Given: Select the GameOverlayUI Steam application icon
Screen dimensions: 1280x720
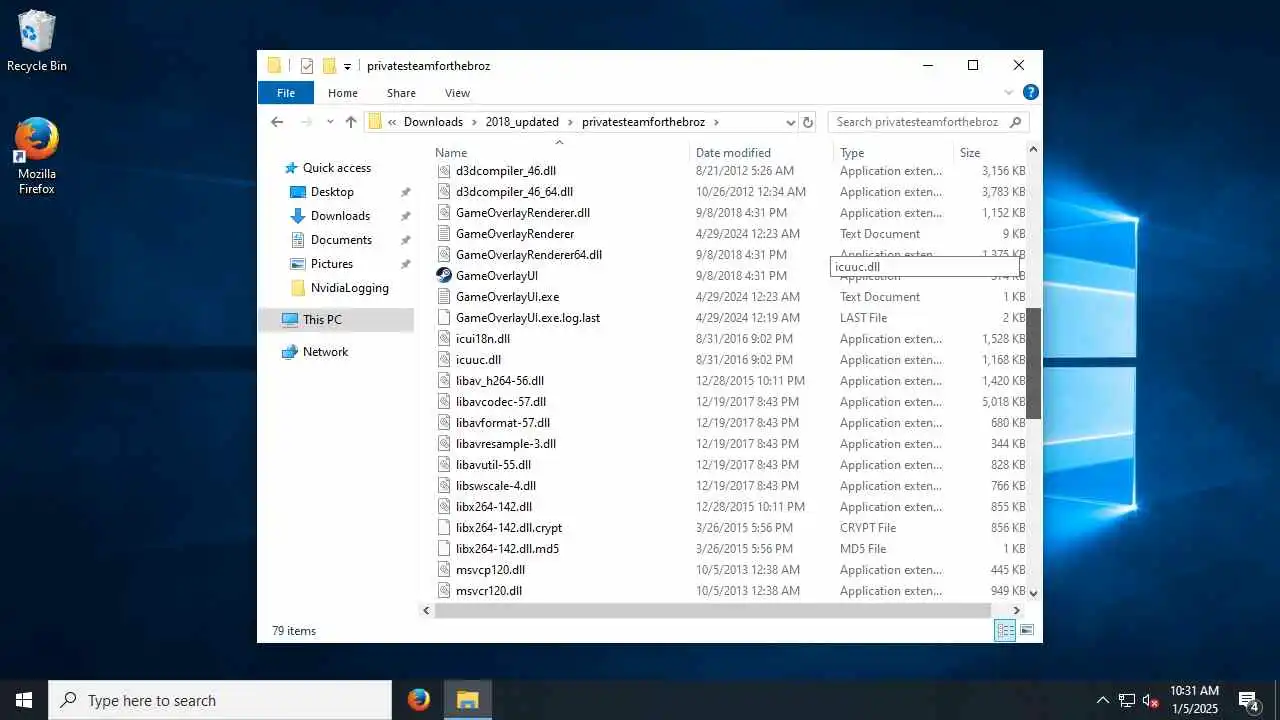Looking at the screenshot, I should tap(444, 276).
